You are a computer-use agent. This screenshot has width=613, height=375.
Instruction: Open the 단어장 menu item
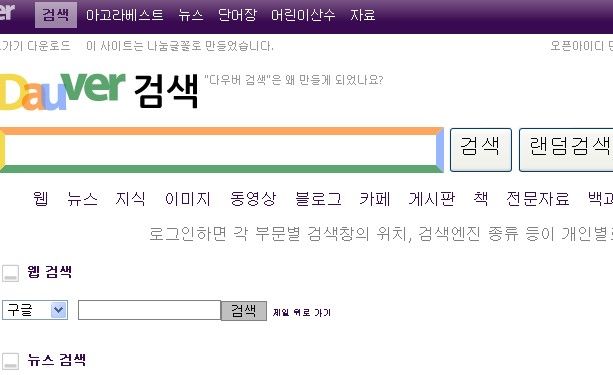237,15
